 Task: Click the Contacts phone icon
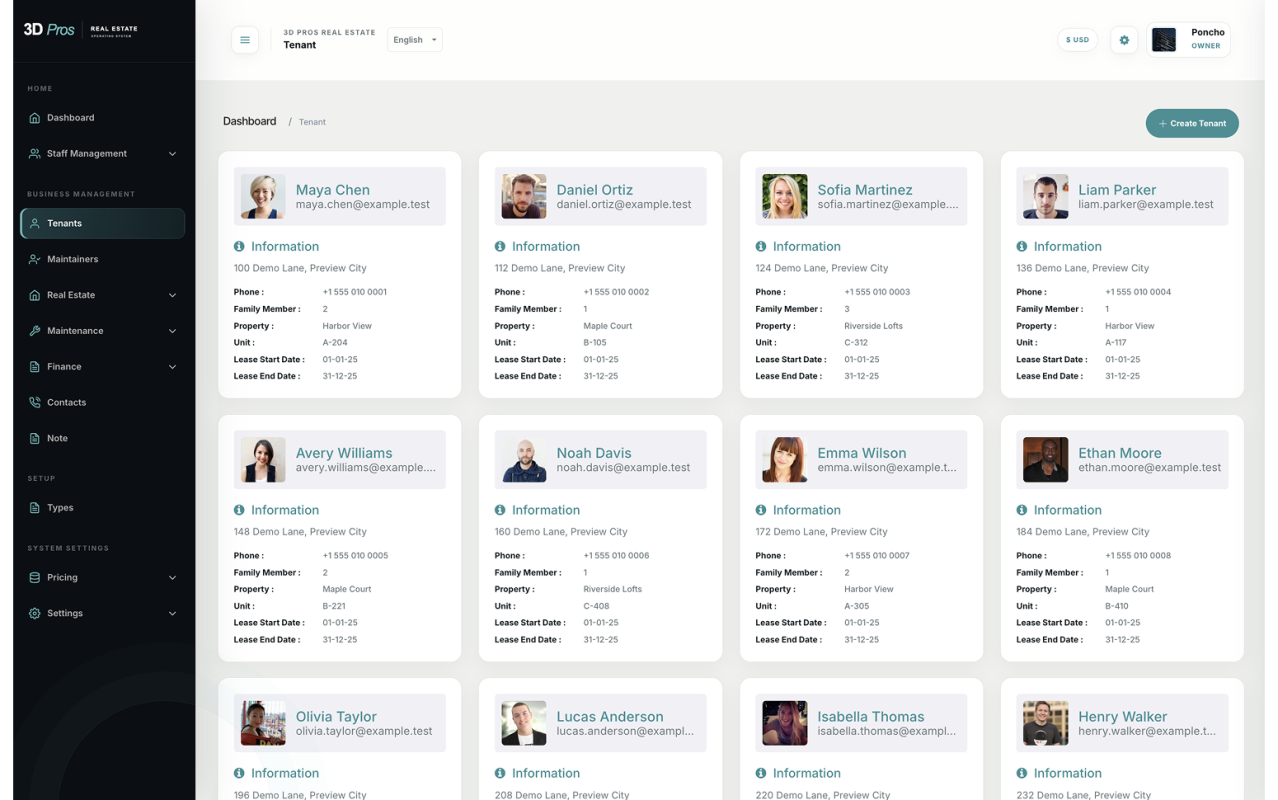point(35,403)
